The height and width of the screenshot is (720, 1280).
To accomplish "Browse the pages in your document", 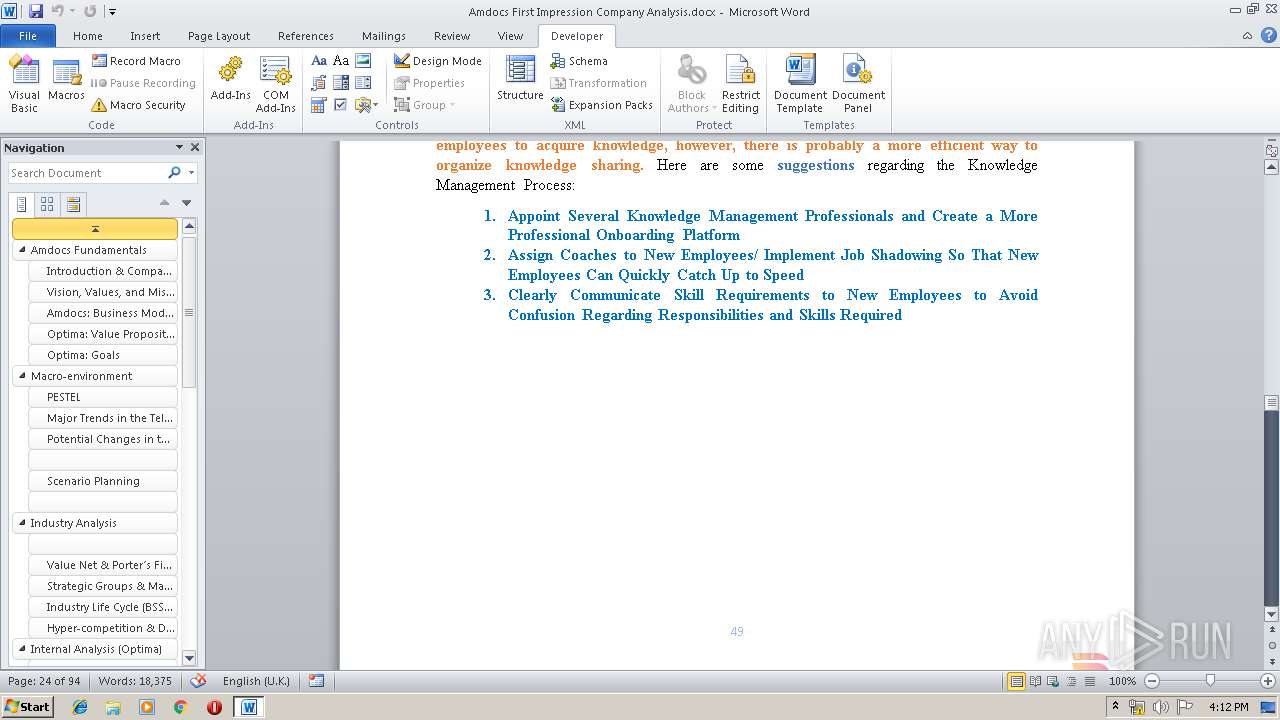I will 47,204.
